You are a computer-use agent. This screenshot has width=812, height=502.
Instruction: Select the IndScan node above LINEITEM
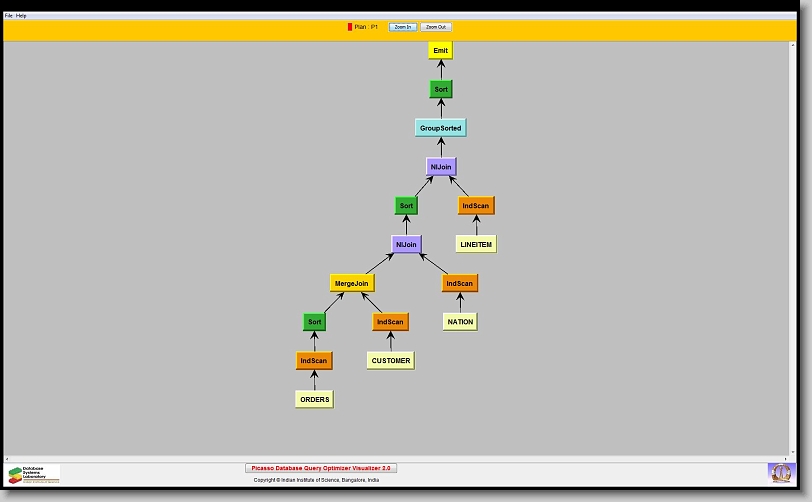pyautogui.click(x=476, y=206)
